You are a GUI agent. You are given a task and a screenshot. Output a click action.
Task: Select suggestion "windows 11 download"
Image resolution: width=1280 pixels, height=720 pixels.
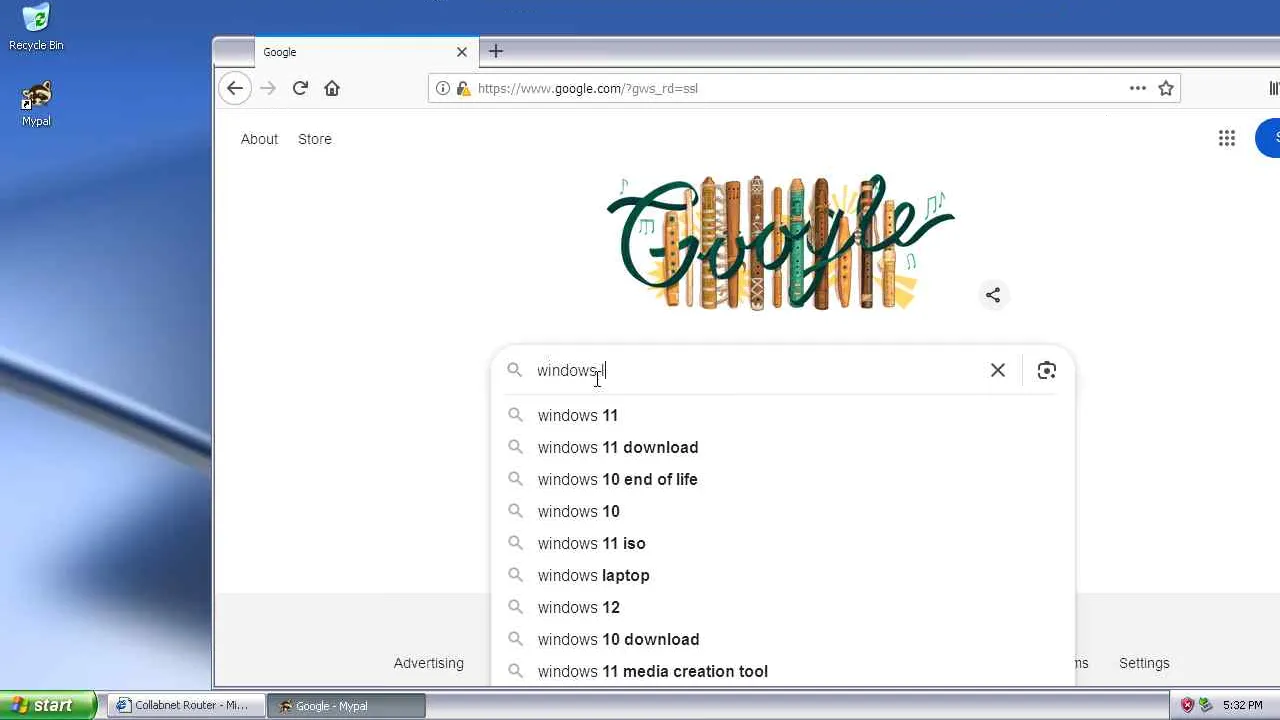coord(783,447)
